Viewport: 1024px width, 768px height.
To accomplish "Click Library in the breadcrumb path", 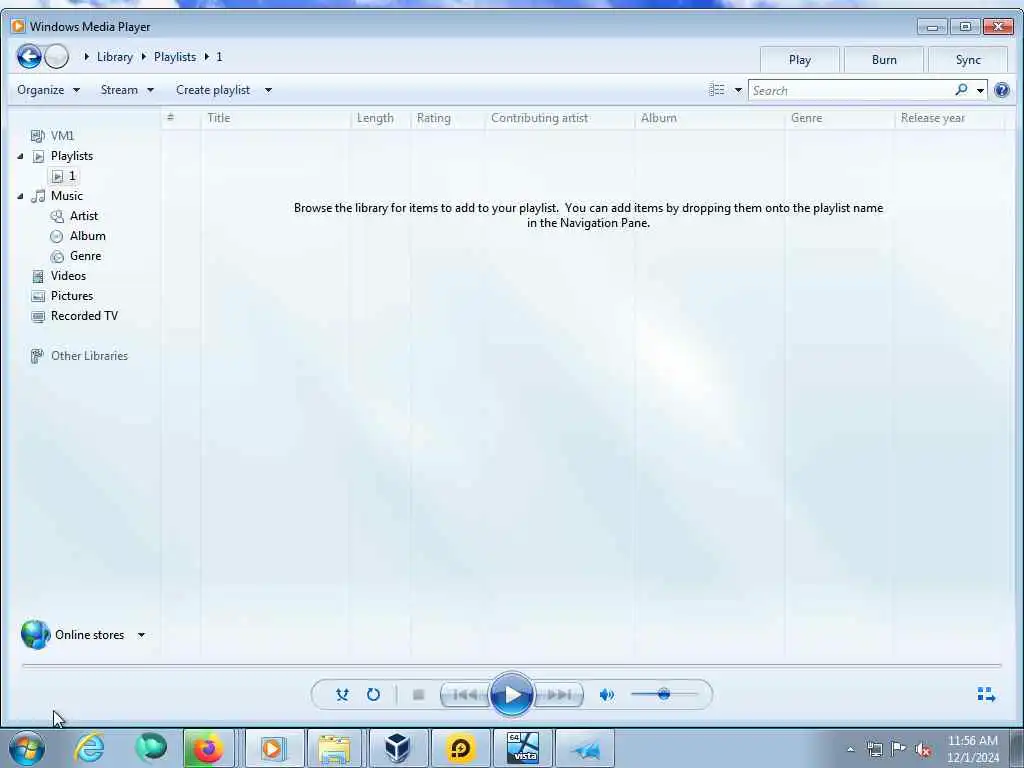I will (114, 57).
